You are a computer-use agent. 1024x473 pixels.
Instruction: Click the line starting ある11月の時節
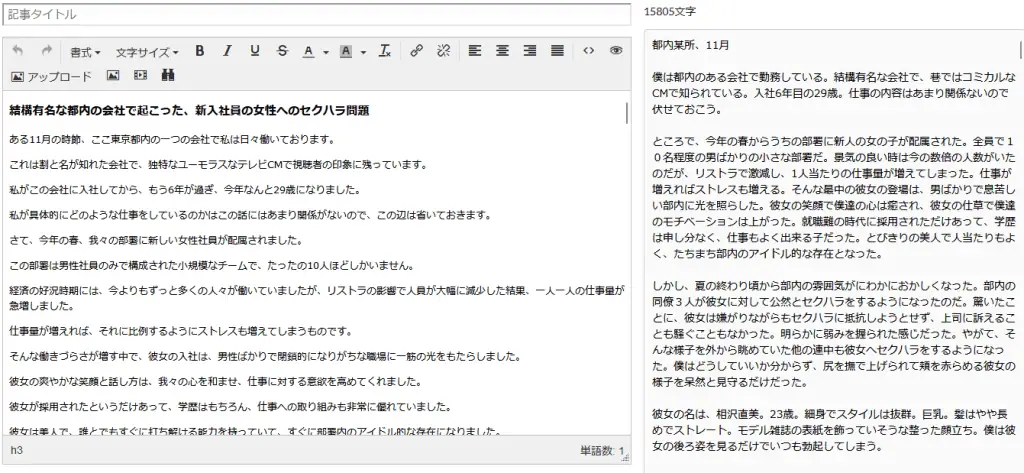172,139
